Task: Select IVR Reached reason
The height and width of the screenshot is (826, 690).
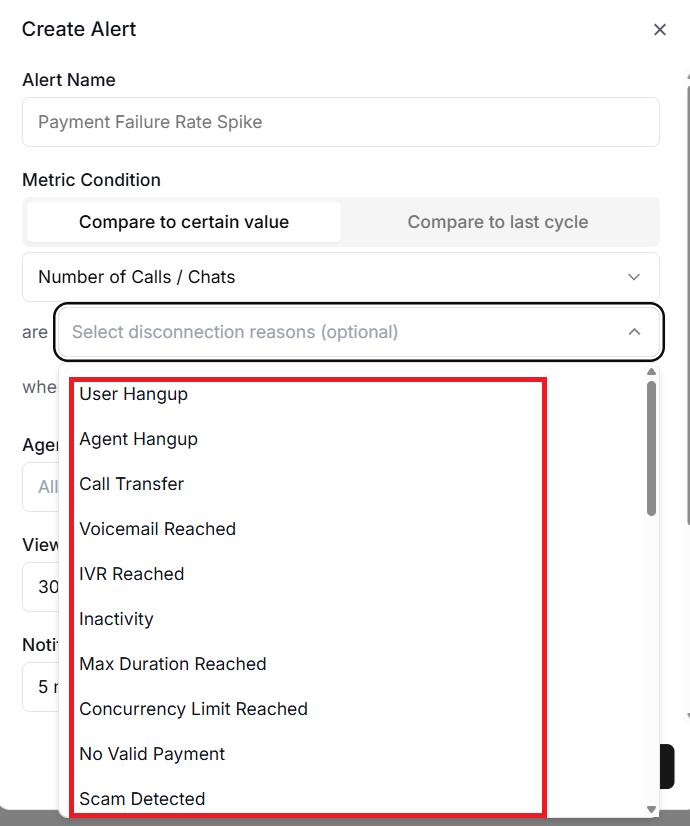Action: [132, 574]
